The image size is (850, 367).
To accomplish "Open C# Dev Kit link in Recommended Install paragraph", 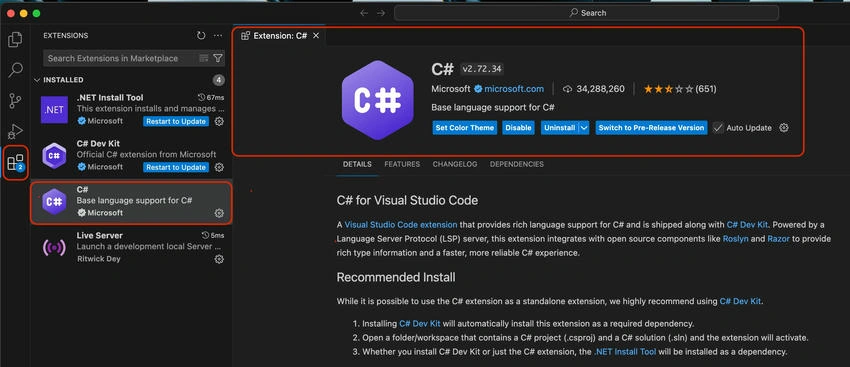I will point(740,301).
